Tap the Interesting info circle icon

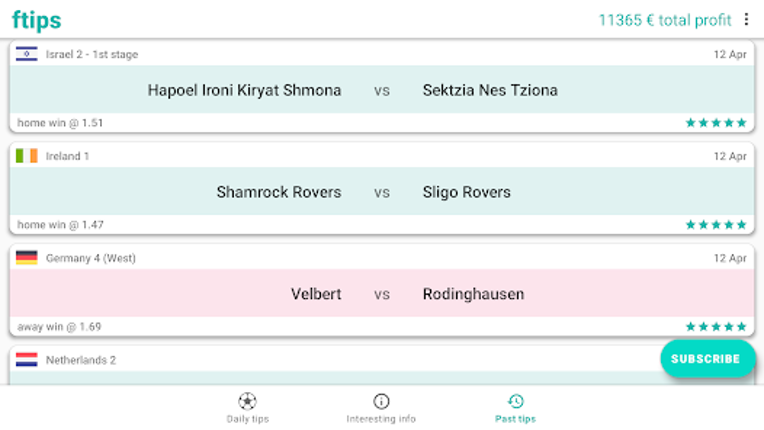[381, 401]
